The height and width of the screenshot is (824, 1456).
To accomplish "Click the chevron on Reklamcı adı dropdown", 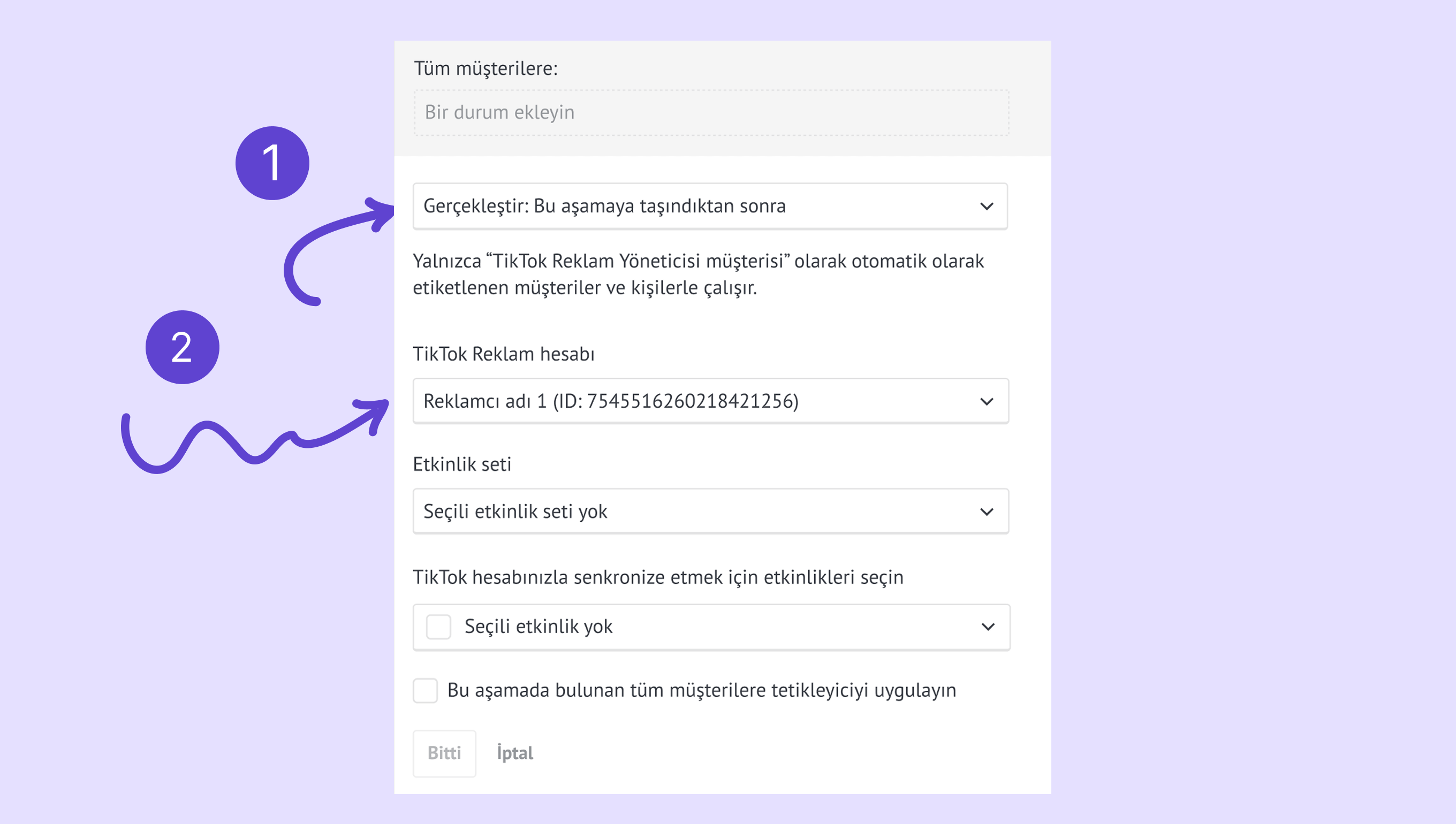I will (986, 402).
